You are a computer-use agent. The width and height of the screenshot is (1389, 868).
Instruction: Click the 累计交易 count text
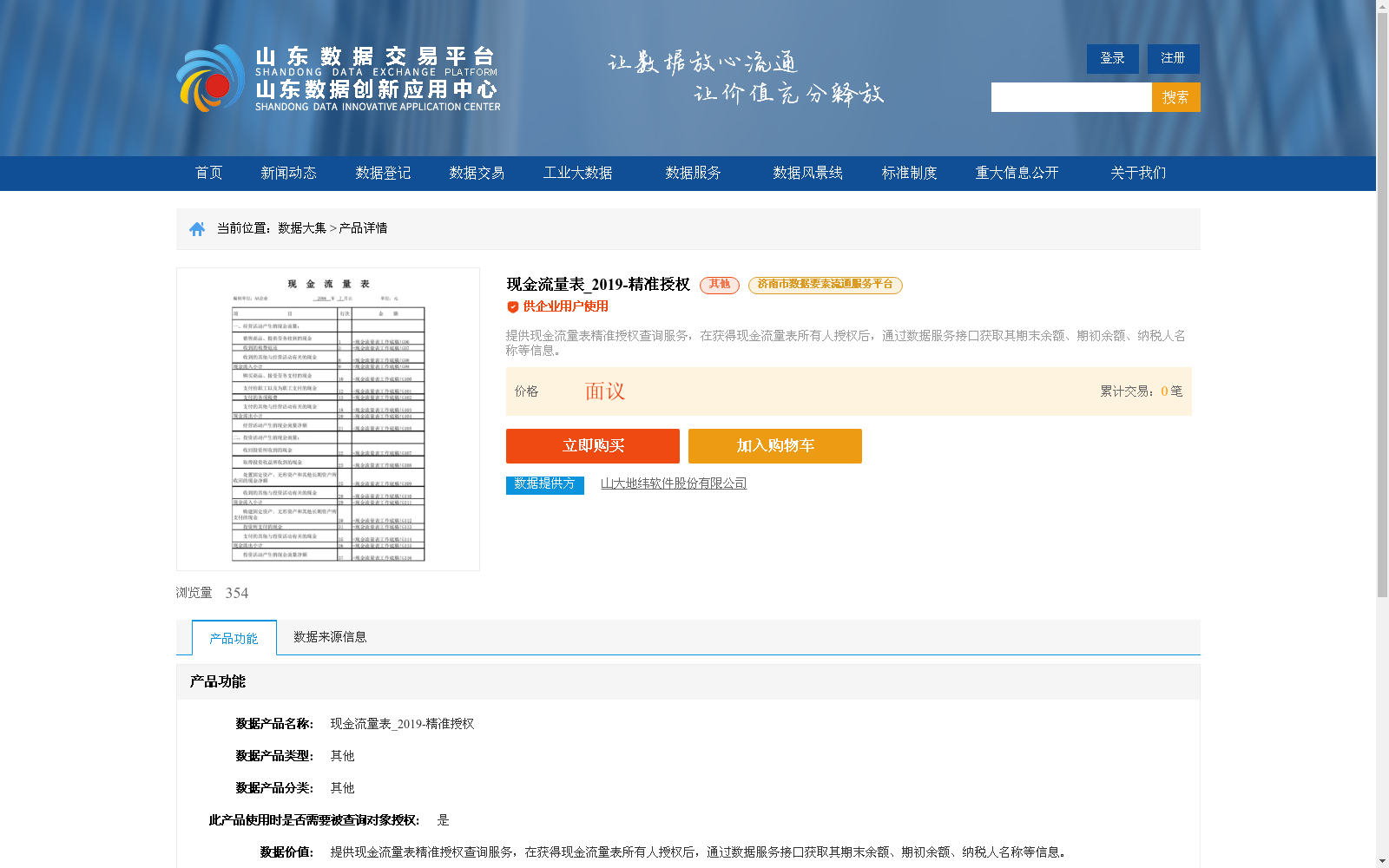[1142, 391]
